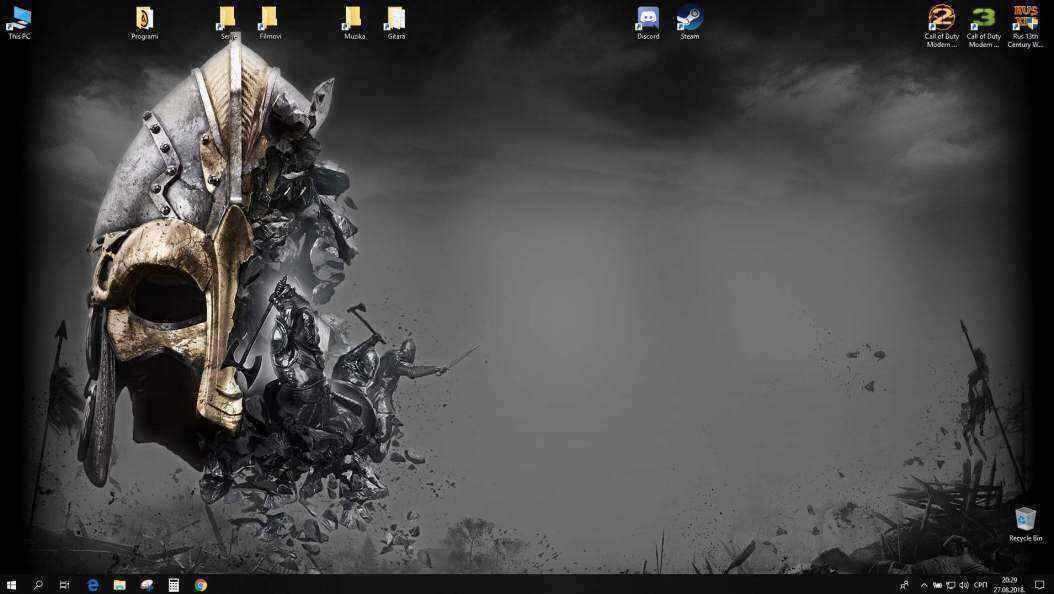Open the Windows Start menu
Screen dimensions: 1054x594
[x=11, y=585]
